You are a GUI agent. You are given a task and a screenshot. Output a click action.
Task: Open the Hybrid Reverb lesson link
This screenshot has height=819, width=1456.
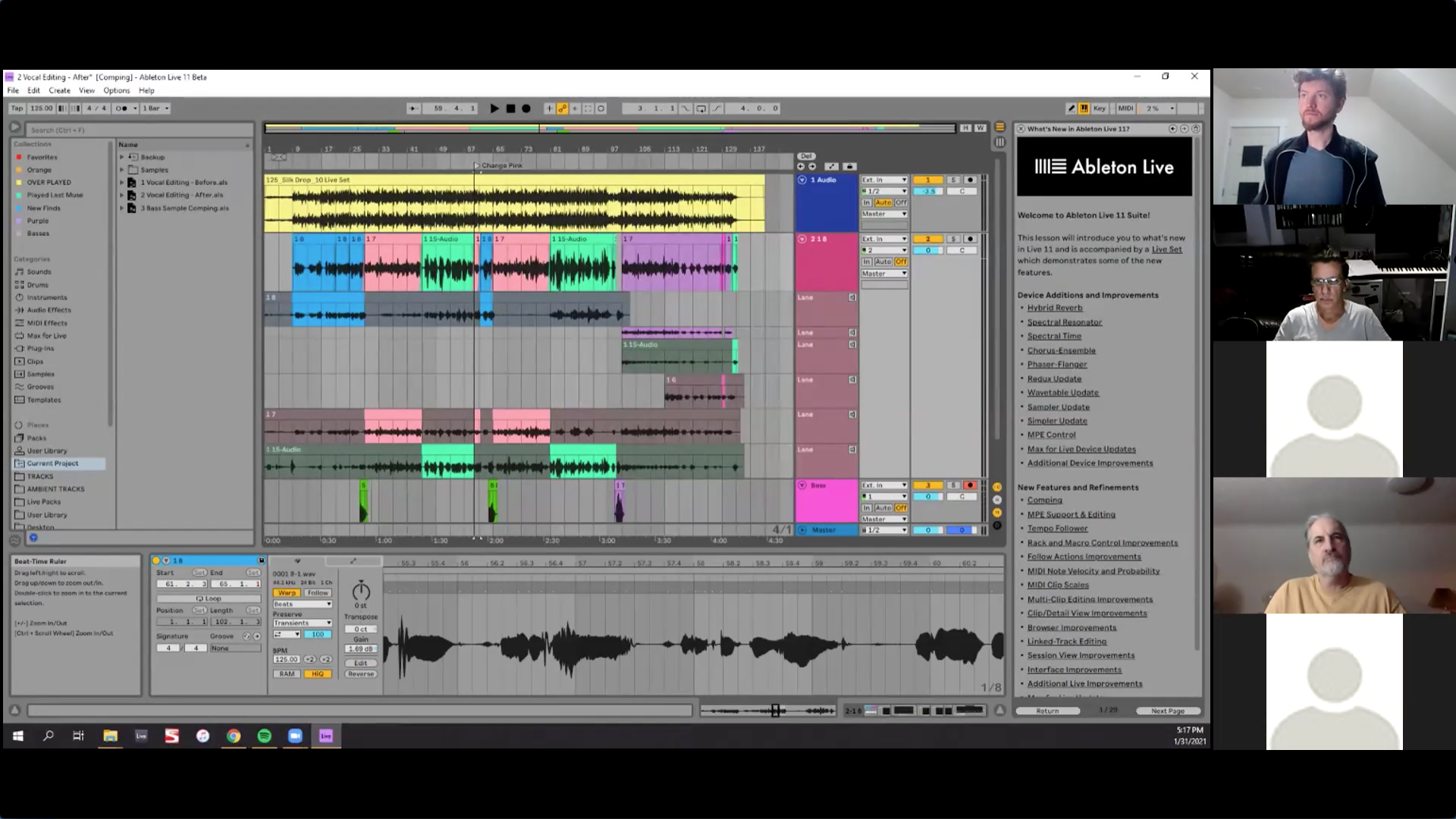click(1054, 308)
